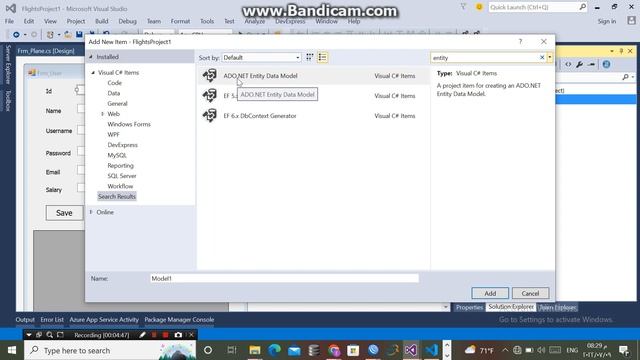
Task: Select the MySQL category
Action: [117, 155]
